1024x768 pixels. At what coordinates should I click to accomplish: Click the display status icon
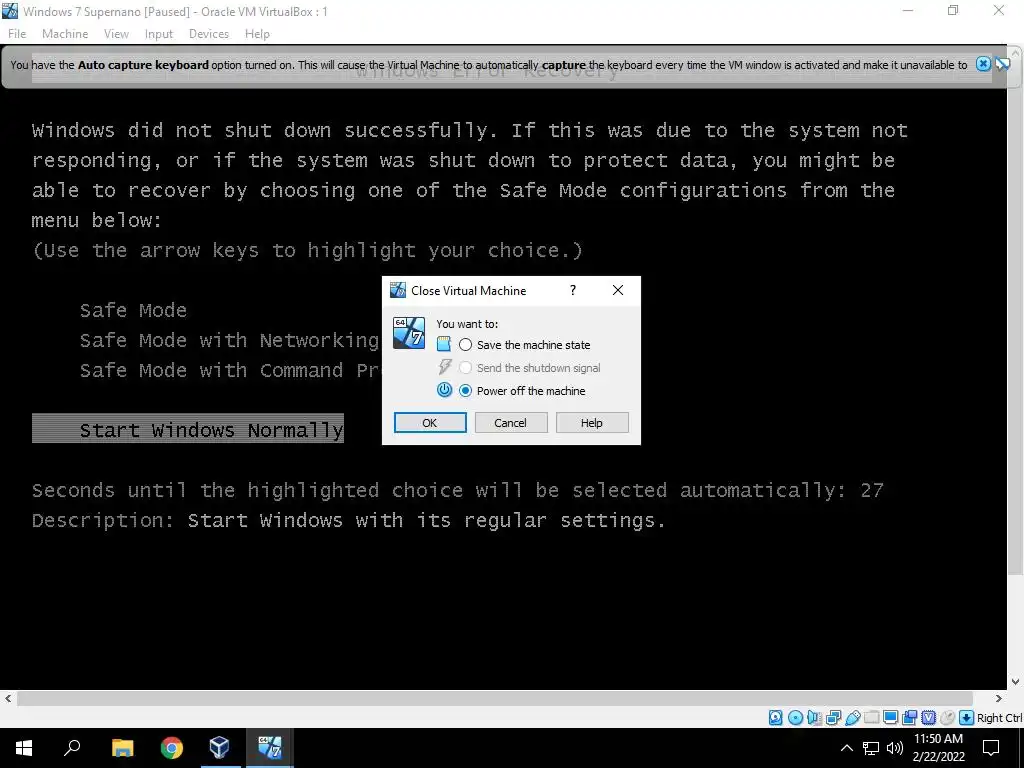tap(890, 718)
